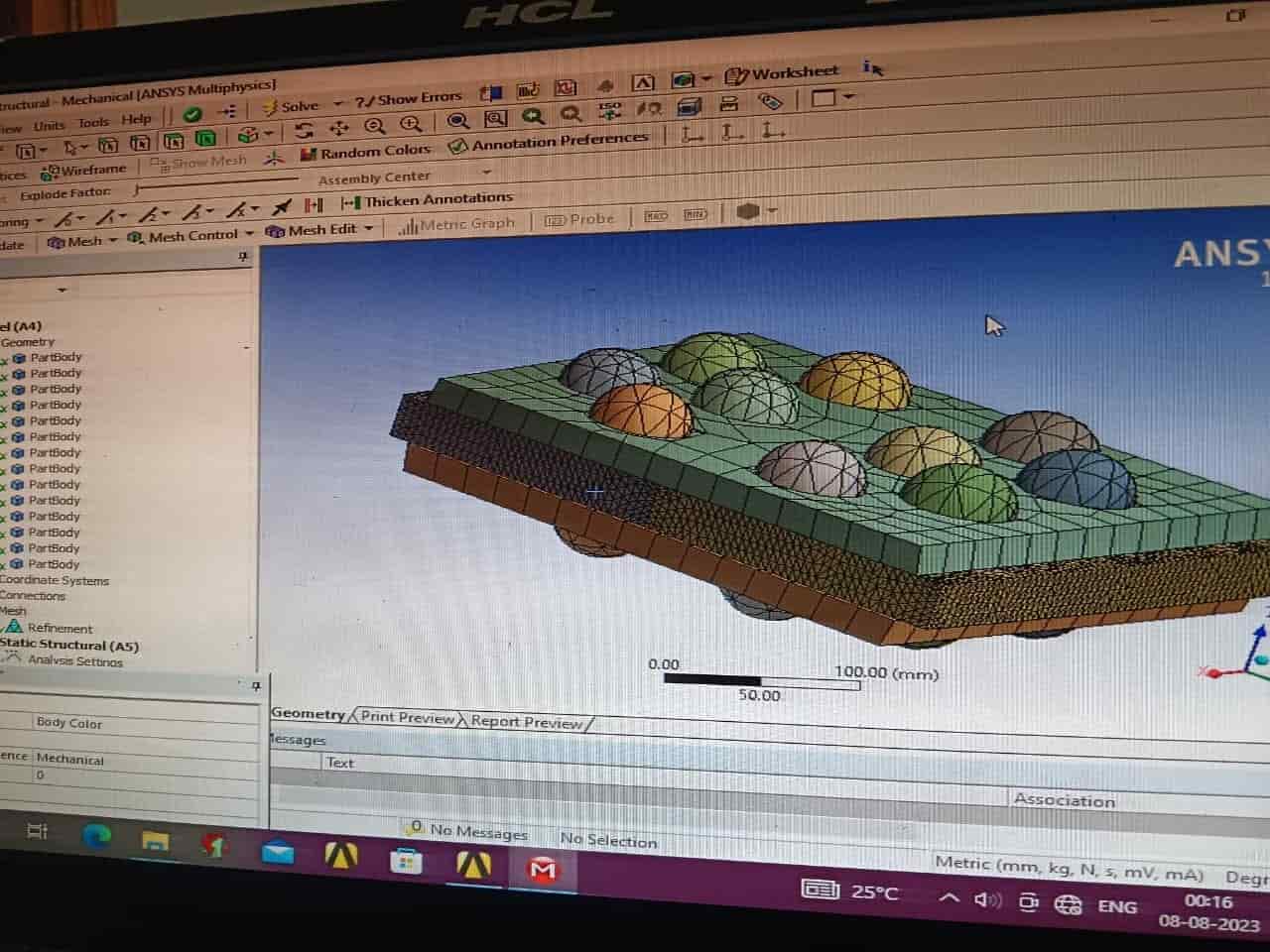This screenshot has width=1270, height=952.
Task: Click the Random Colors icon
Action: [365, 152]
